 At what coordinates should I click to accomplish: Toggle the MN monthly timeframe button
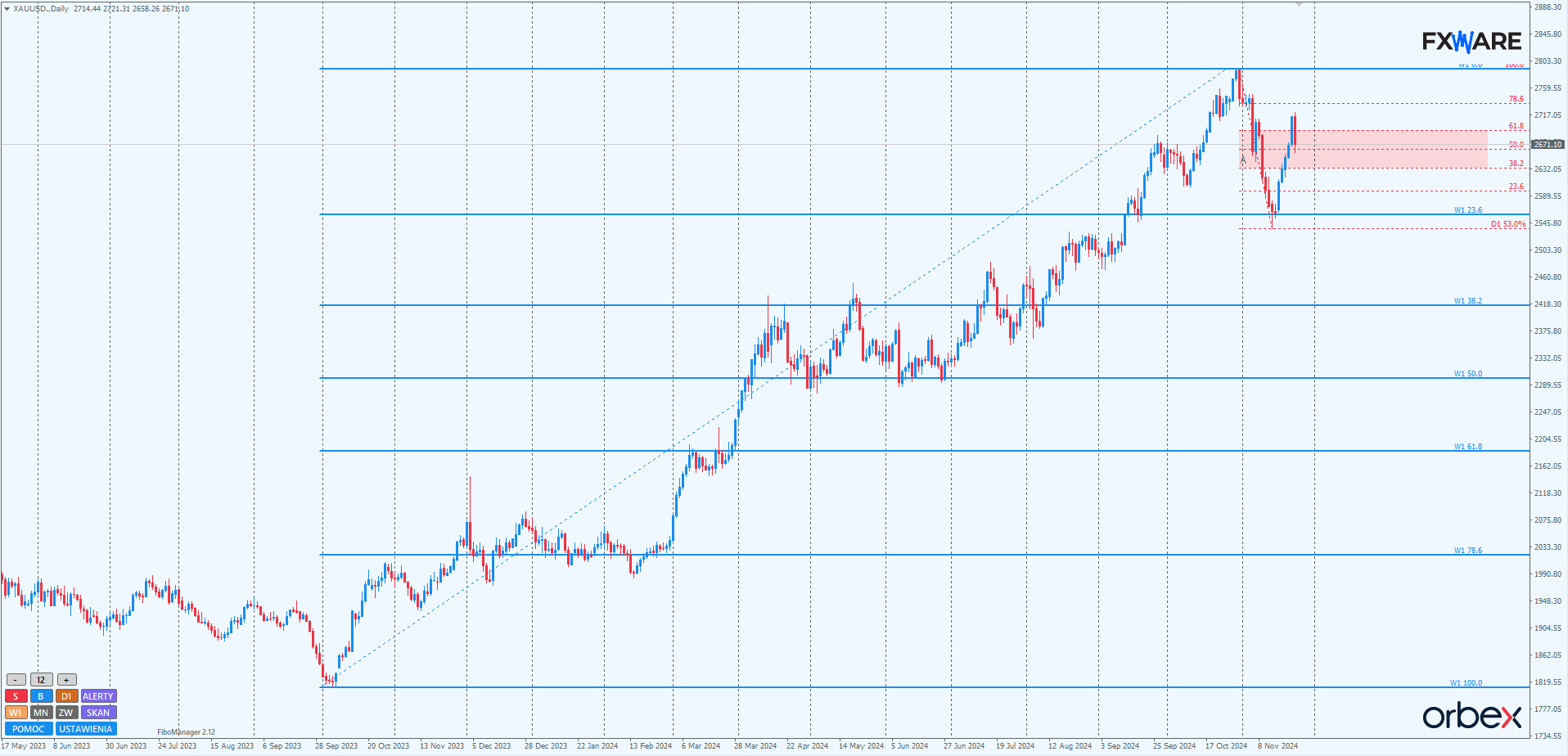coord(41,713)
